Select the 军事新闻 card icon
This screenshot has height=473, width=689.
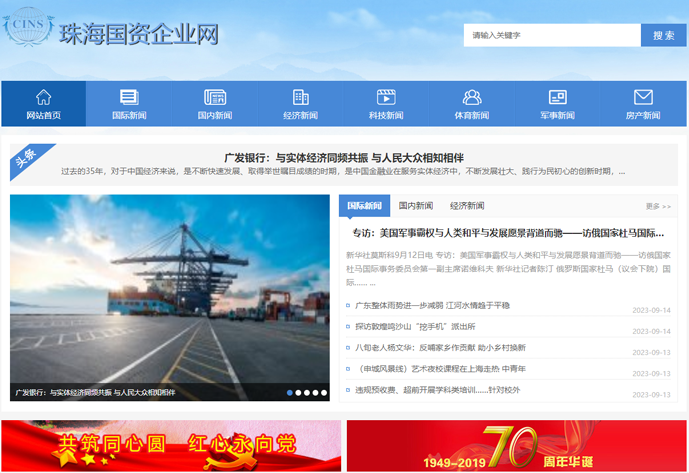tap(558, 97)
